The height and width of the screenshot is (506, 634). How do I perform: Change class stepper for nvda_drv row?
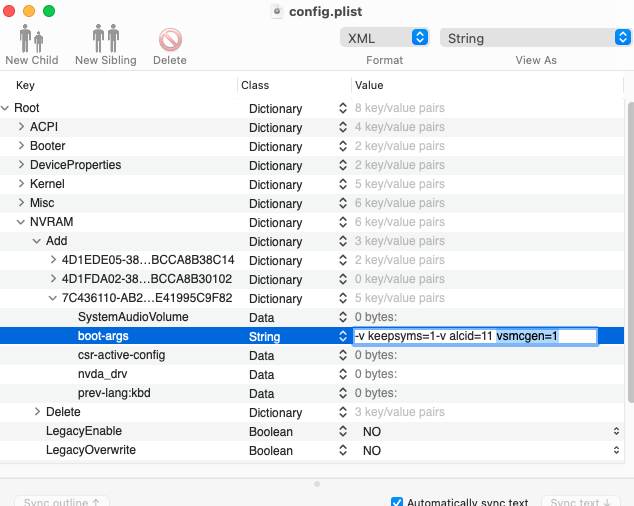point(343,374)
